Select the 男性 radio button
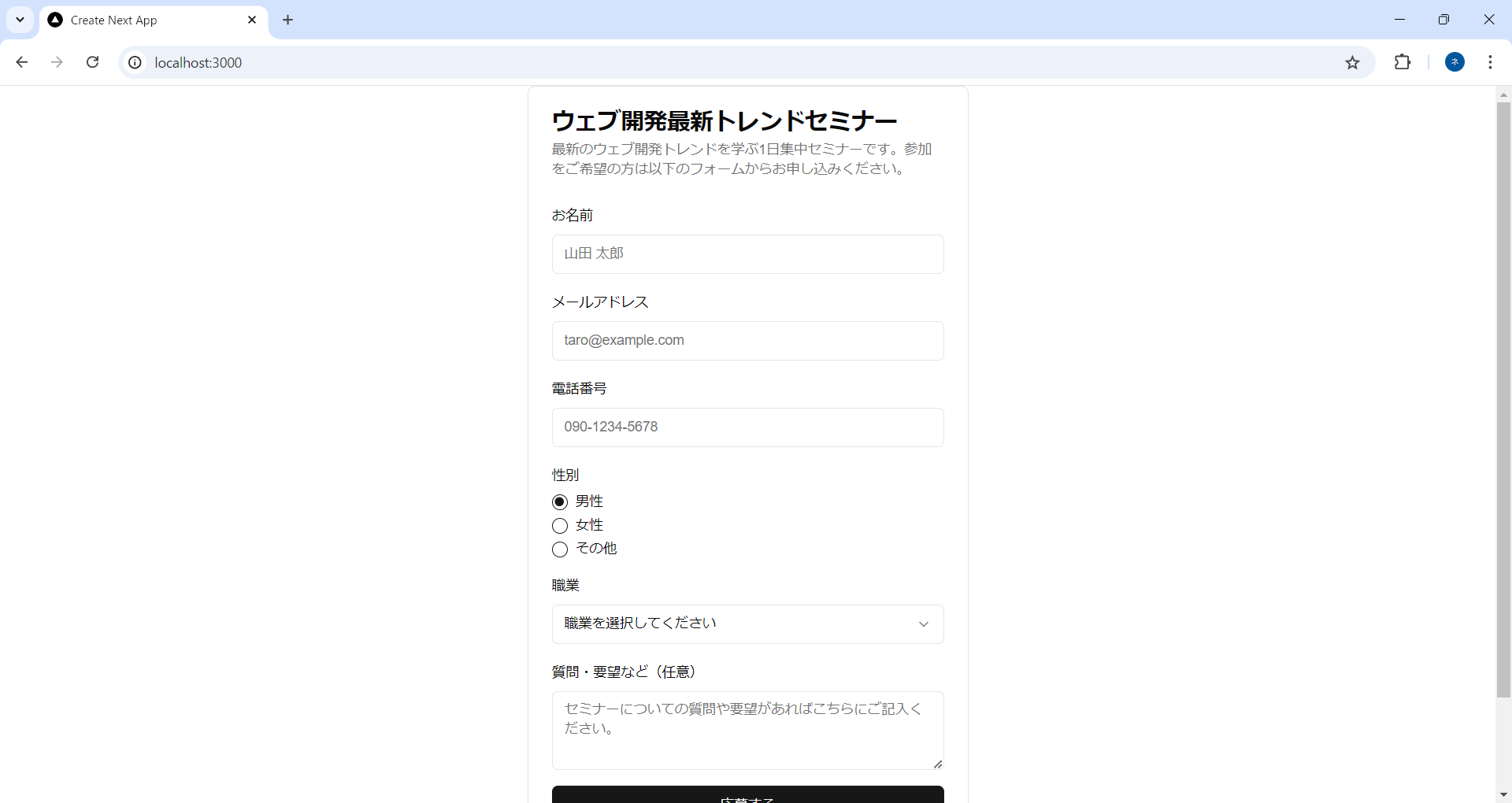1512x803 pixels. click(x=560, y=501)
